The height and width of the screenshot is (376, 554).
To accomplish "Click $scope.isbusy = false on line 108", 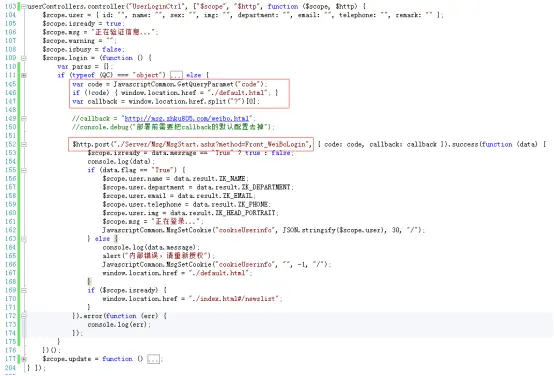I will pyautogui.click(x=83, y=49).
